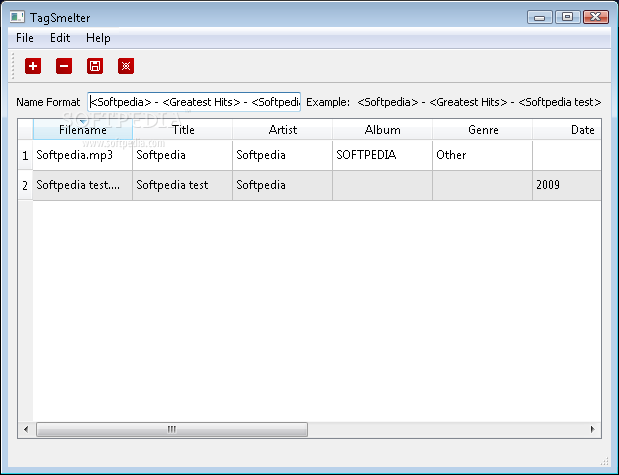Open the File menu

tap(24, 38)
